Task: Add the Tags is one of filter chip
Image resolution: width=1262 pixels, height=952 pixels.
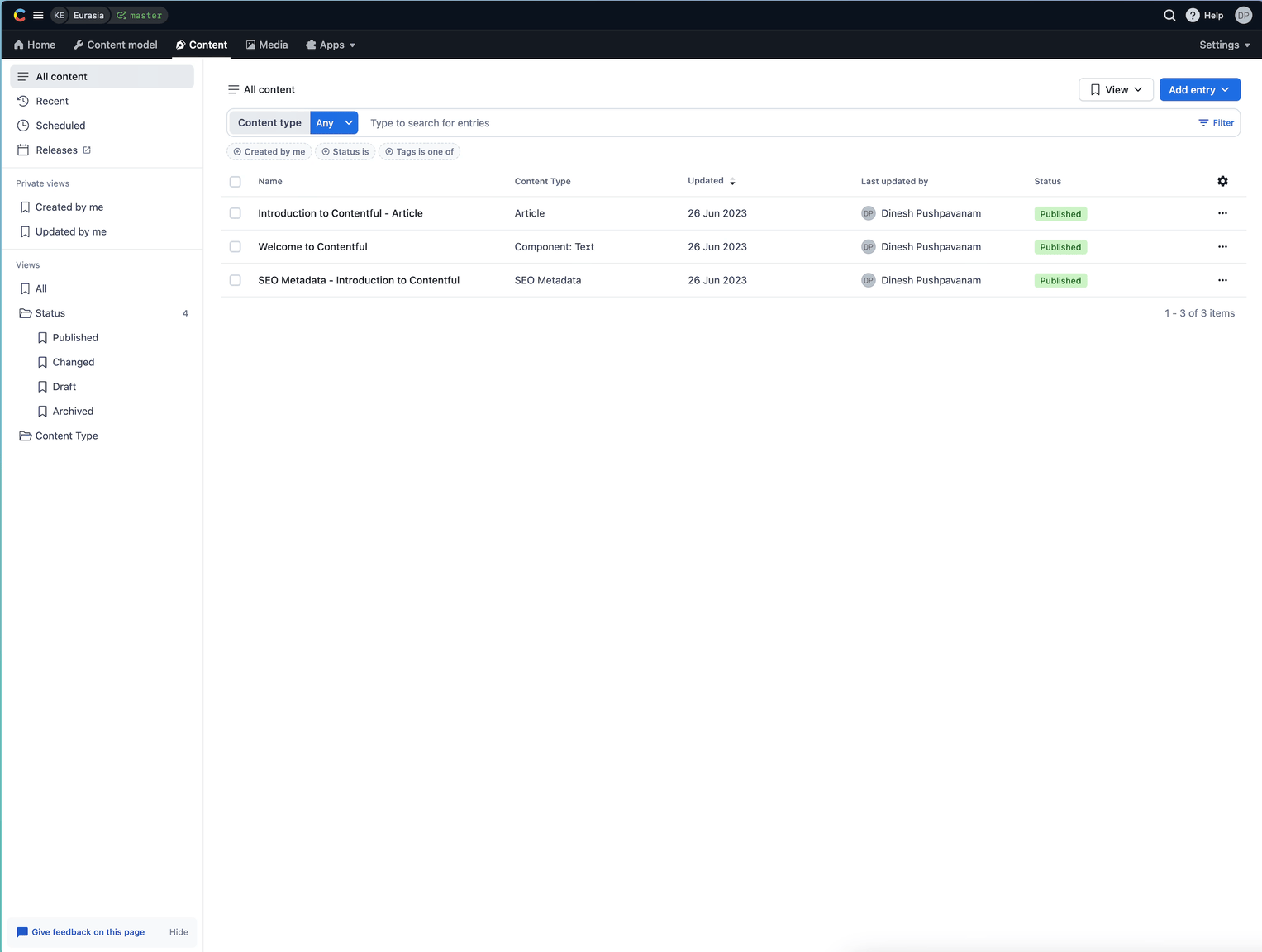Action: [420, 152]
